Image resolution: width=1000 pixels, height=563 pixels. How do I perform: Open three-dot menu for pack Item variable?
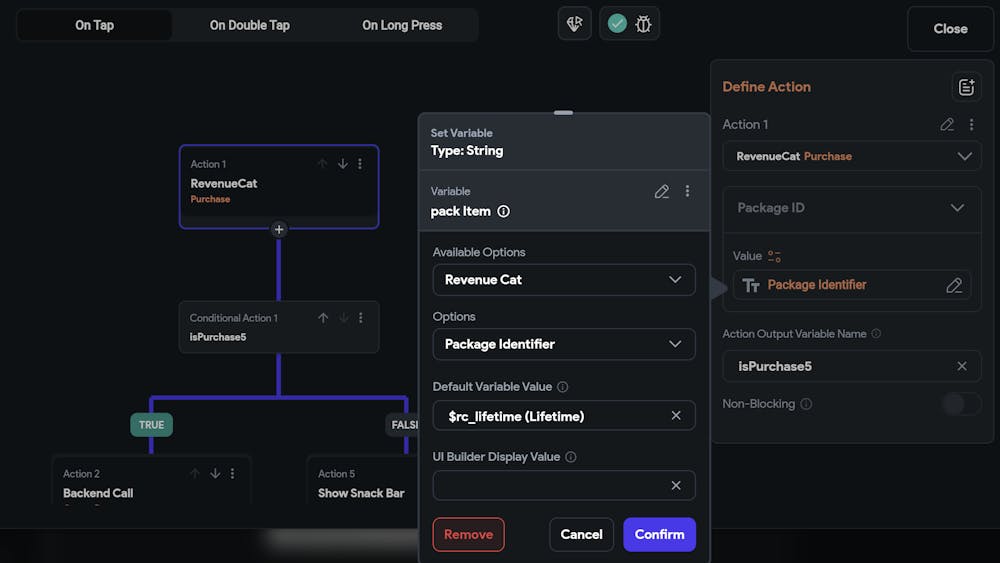pos(687,191)
